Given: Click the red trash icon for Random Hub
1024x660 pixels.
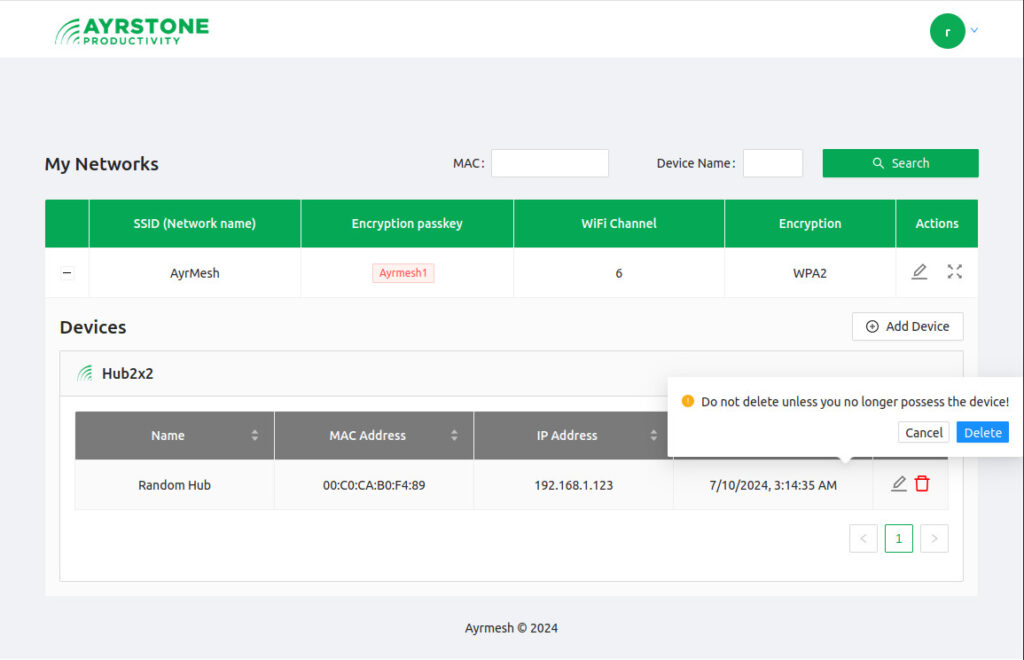Looking at the screenshot, I should 922,484.
